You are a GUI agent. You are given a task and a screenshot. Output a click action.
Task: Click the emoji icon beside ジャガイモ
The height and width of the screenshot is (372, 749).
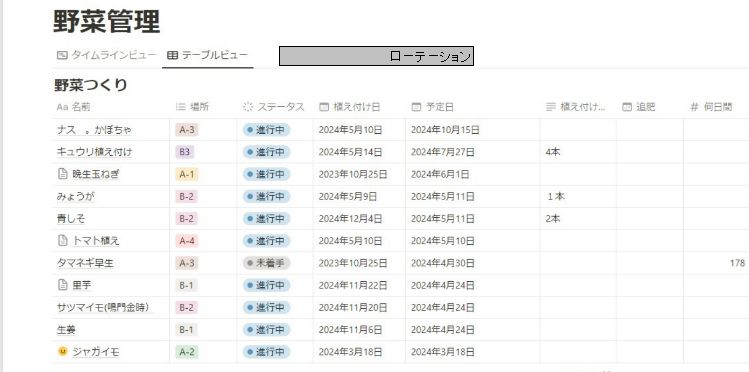click(x=63, y=351)
